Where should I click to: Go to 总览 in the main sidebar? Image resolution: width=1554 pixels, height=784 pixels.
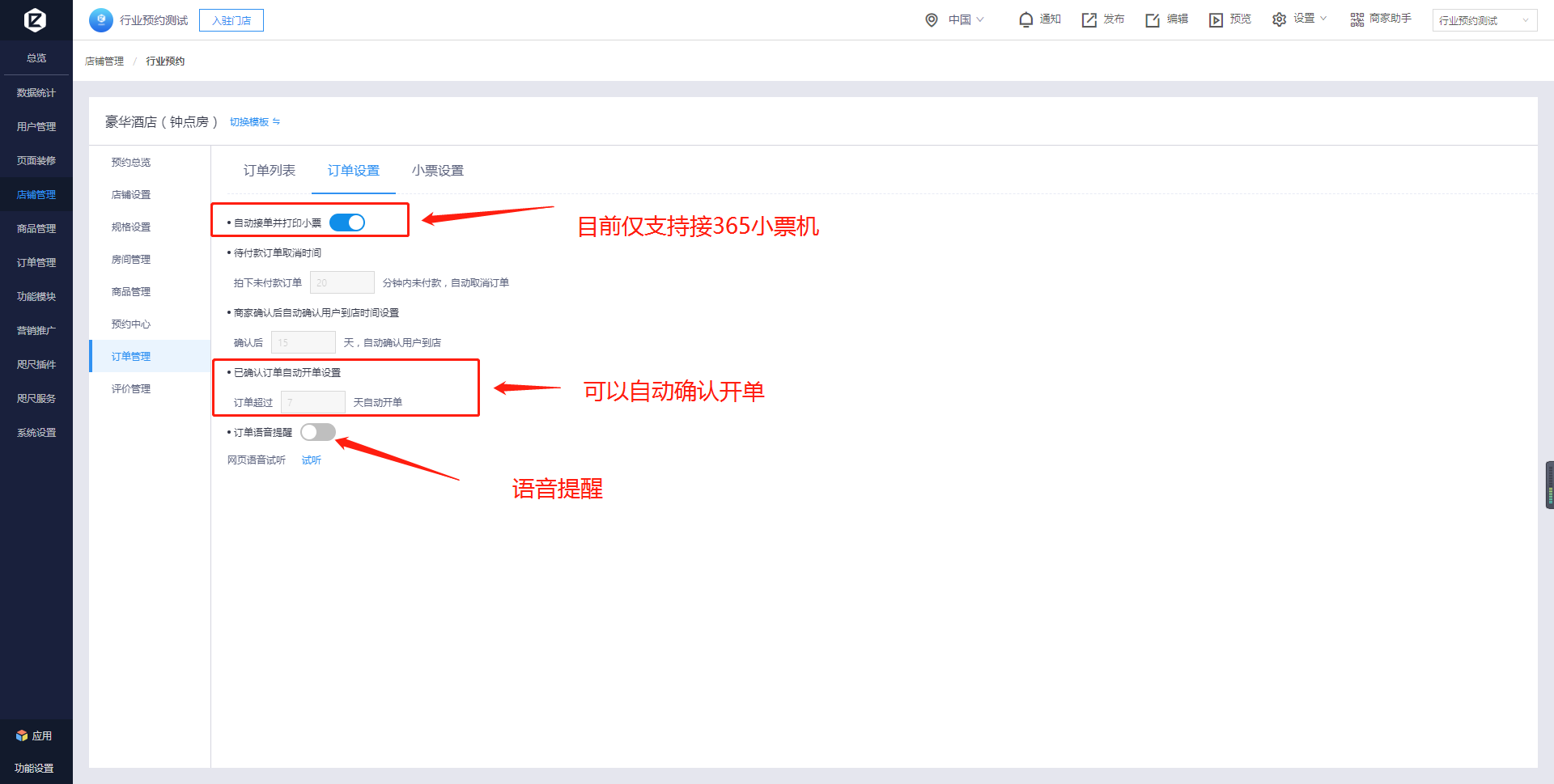coord(36,58)
